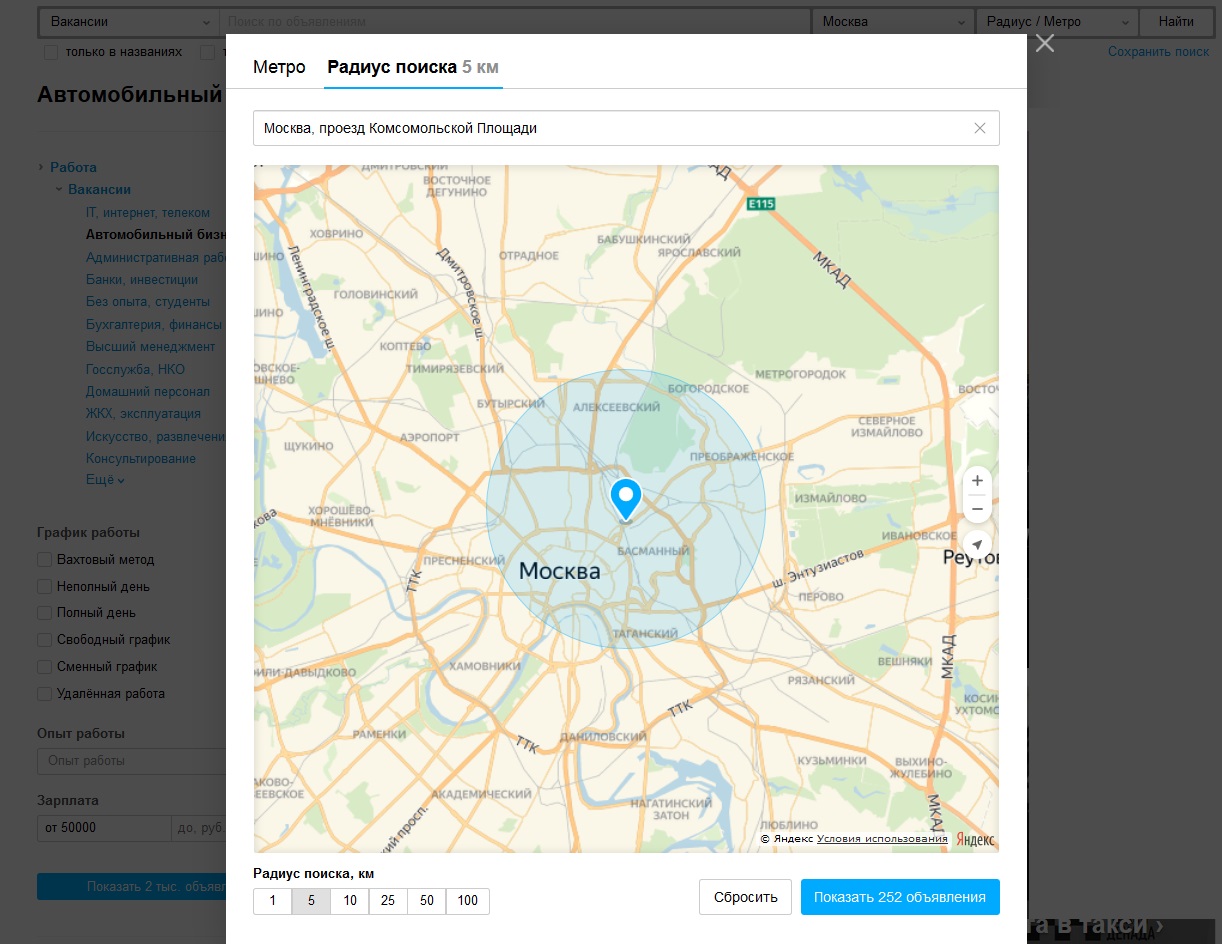Enable the Вахтовый метод checkbox
The image size is (1222, 944).
44,560
